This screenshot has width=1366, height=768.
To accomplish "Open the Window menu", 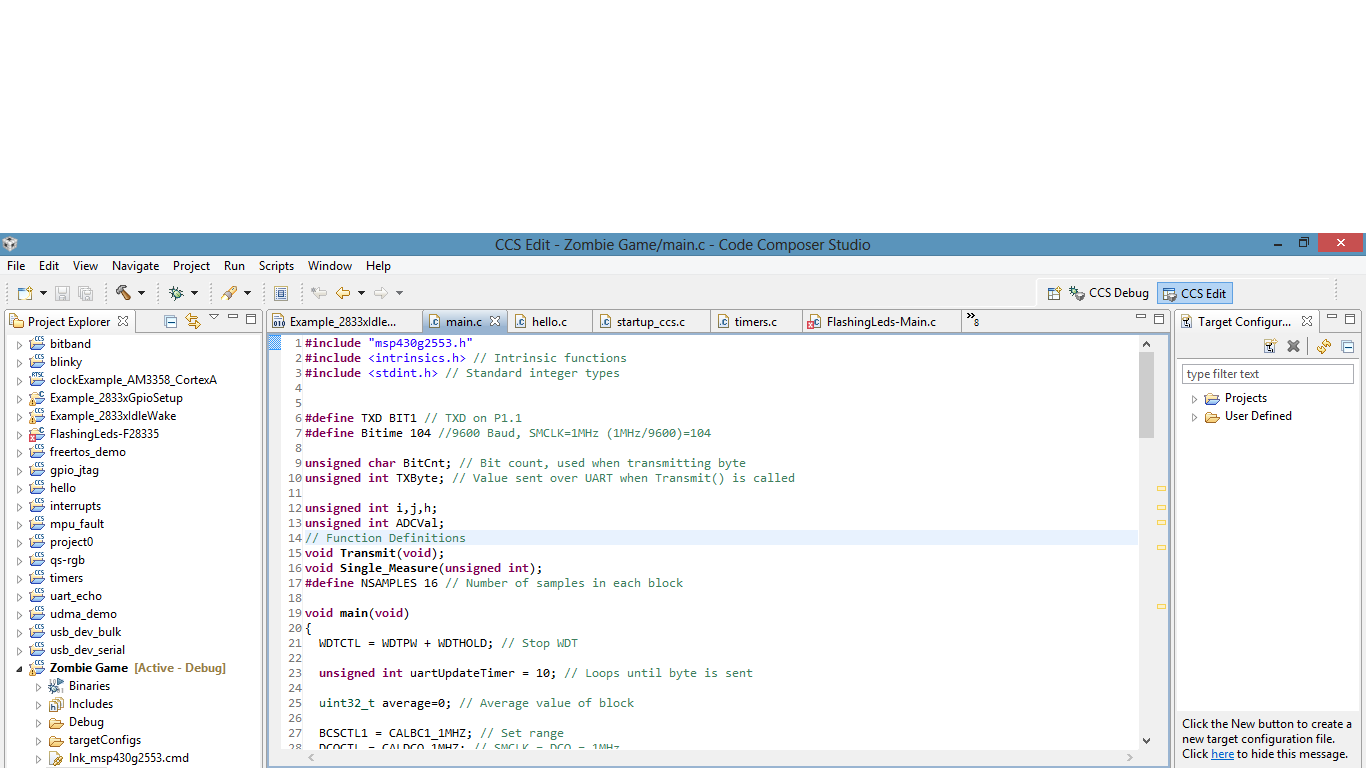I will tap(330, 266).
